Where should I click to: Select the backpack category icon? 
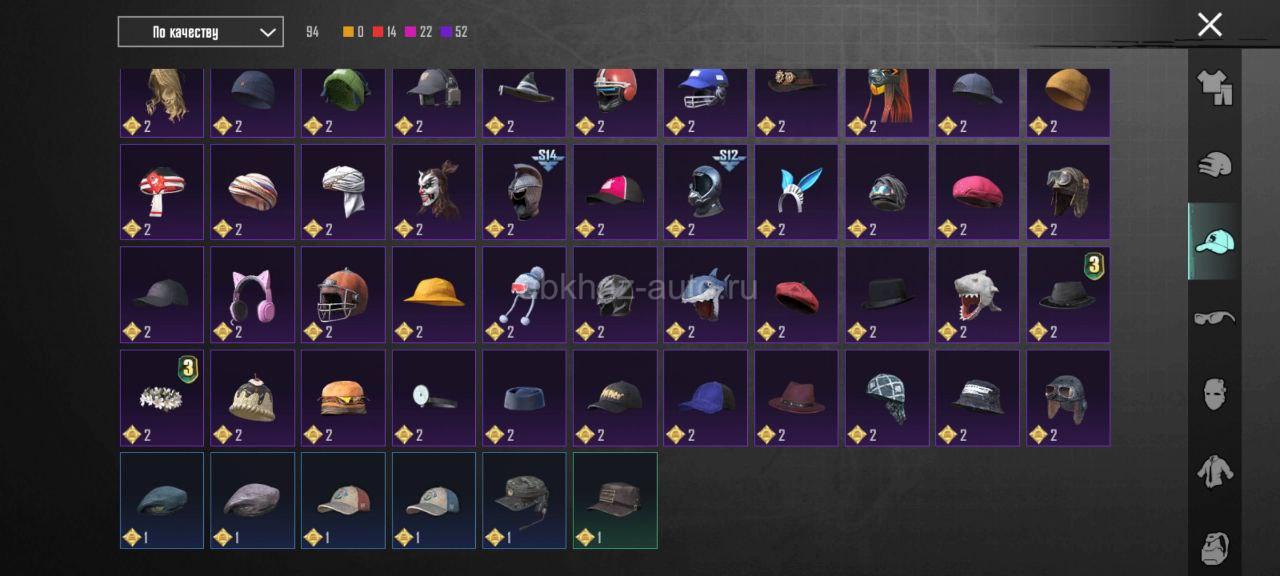tap(1215, 547)
